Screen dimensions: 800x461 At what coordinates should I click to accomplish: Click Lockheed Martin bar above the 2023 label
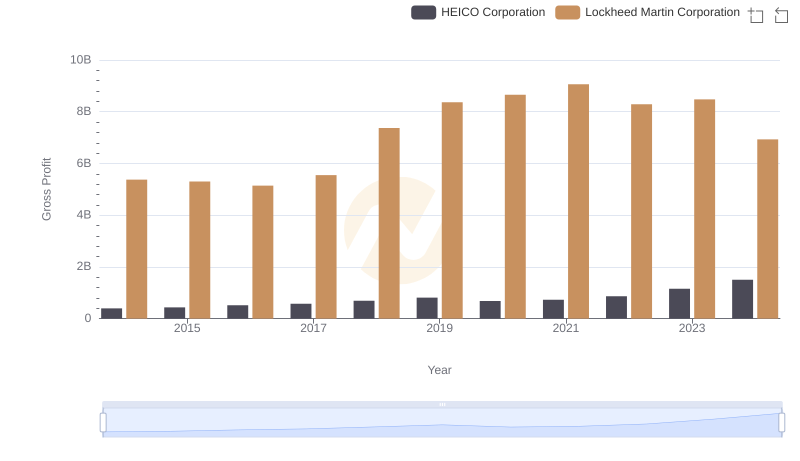point(705,209)
